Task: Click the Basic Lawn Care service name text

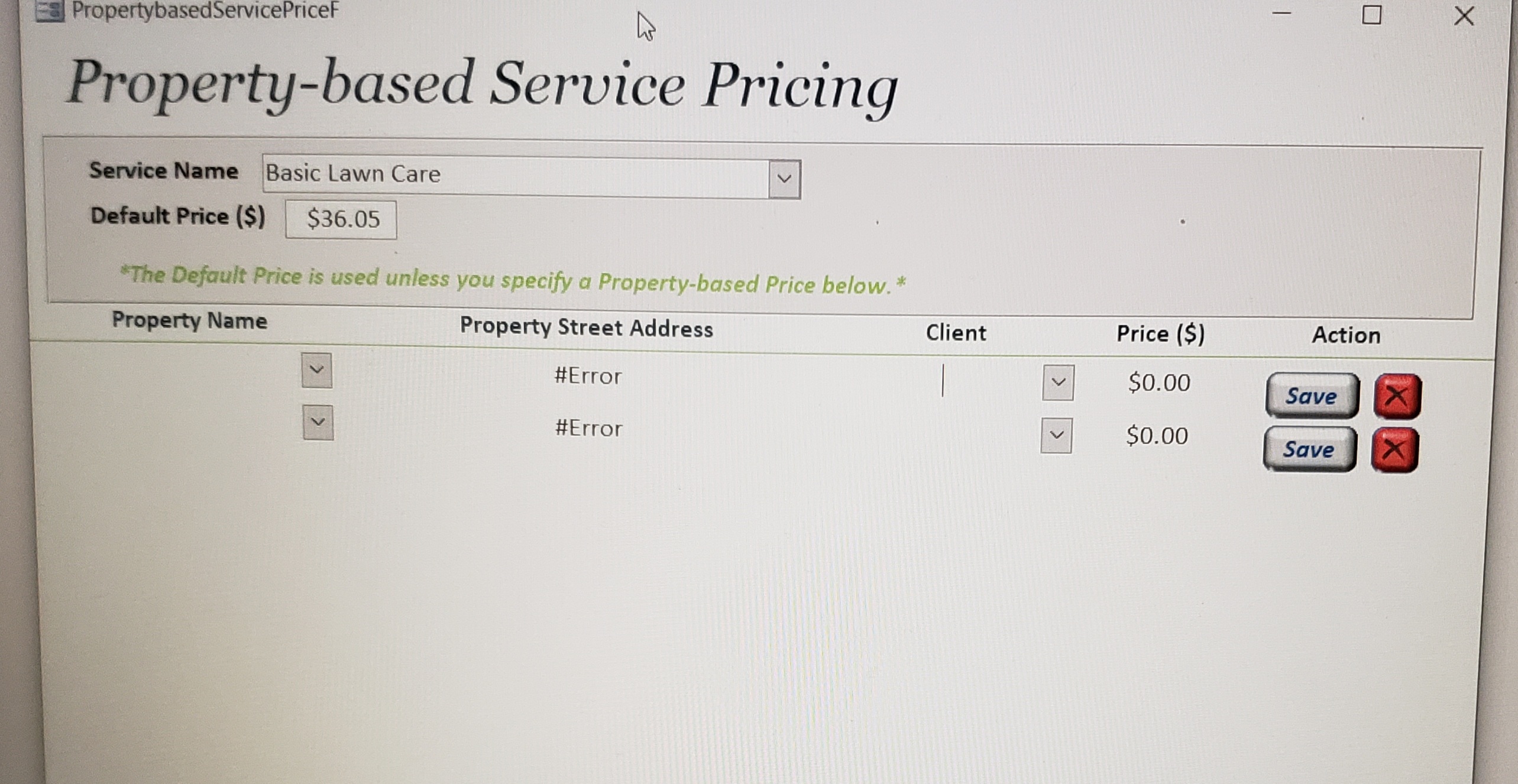Action: 353,174
